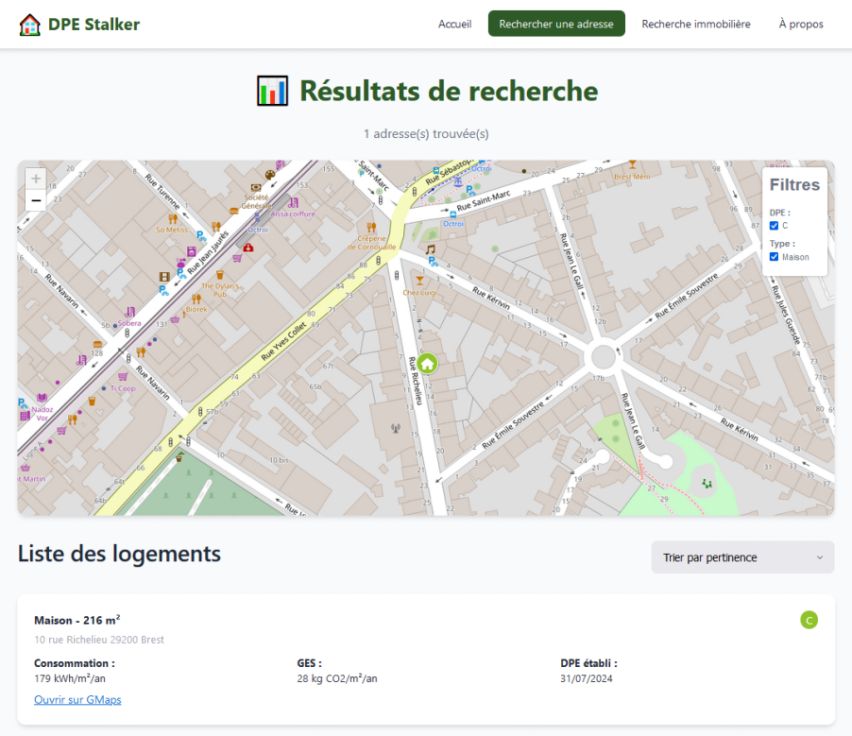The height and width of the screenshot is (736, 852).
Task: Zoom in on the map
Action: click(36, 178)
